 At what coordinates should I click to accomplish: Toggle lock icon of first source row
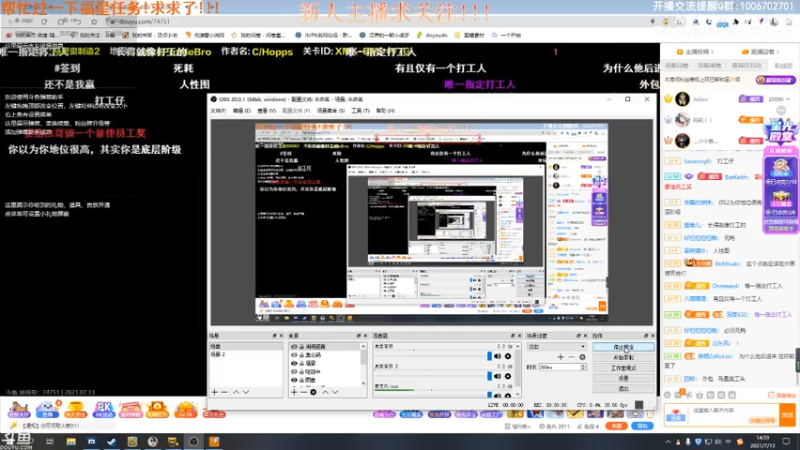302,347
